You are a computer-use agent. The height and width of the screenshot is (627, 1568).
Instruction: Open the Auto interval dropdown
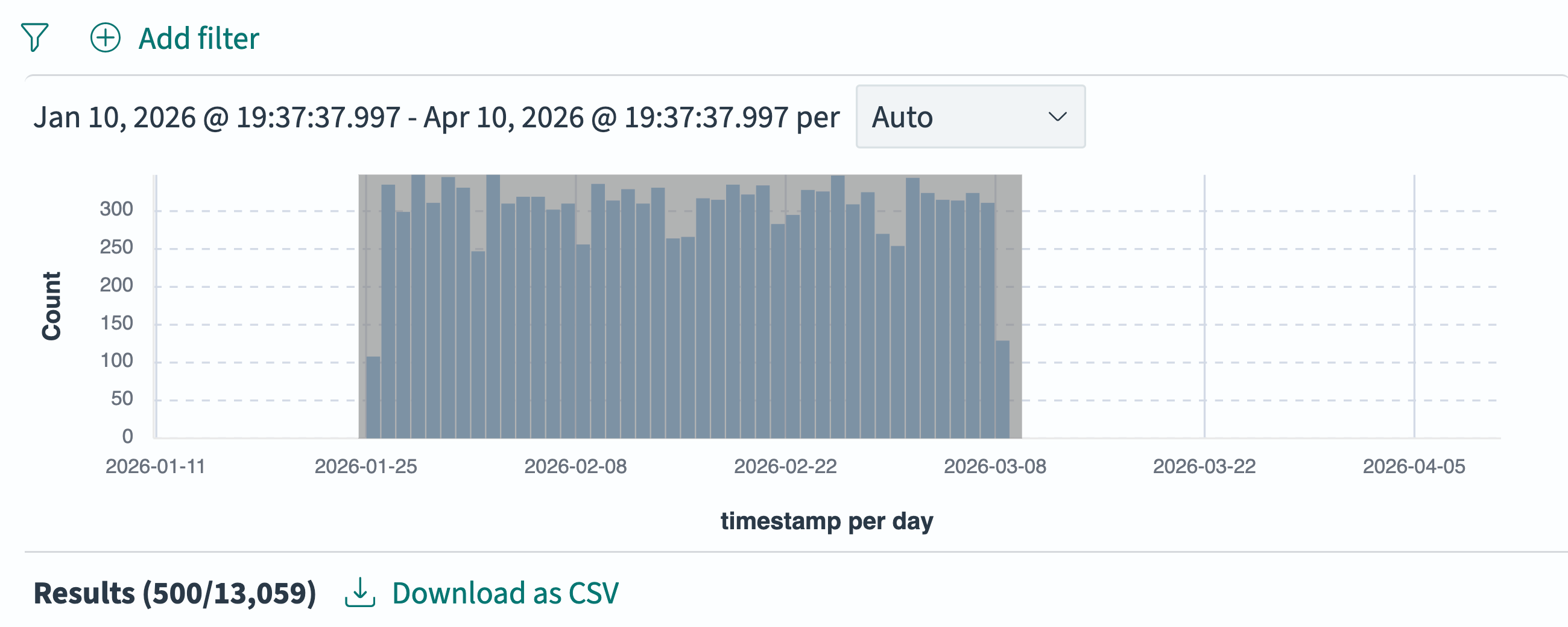(970, 116)
